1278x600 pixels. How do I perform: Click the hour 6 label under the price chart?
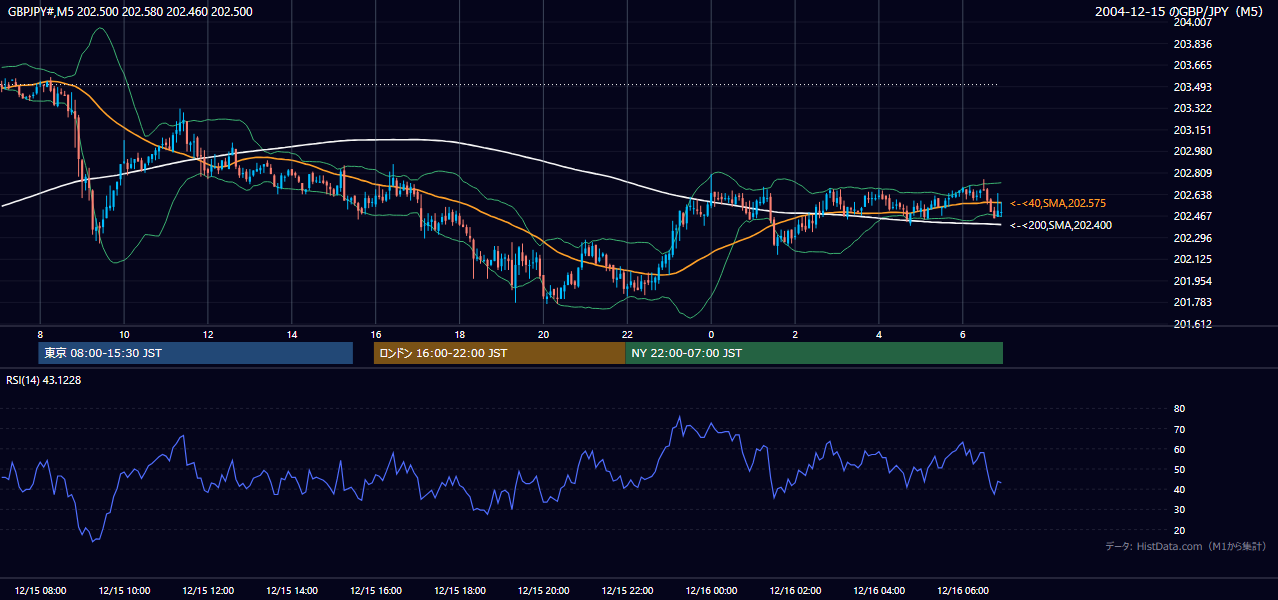click(963, 334)
